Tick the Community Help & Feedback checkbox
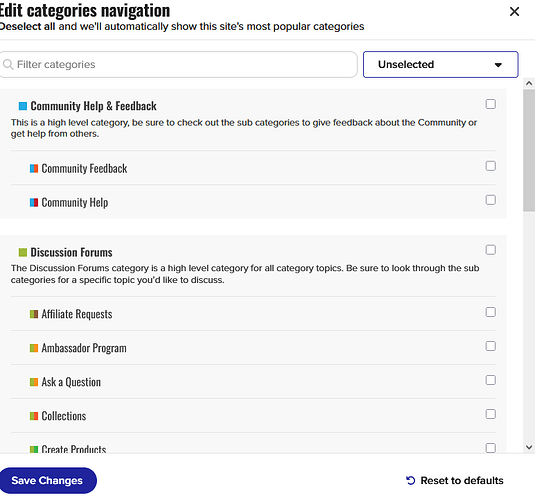Image resolution: width=535 pixels, height=500 pixels. [x=491, y=104]
